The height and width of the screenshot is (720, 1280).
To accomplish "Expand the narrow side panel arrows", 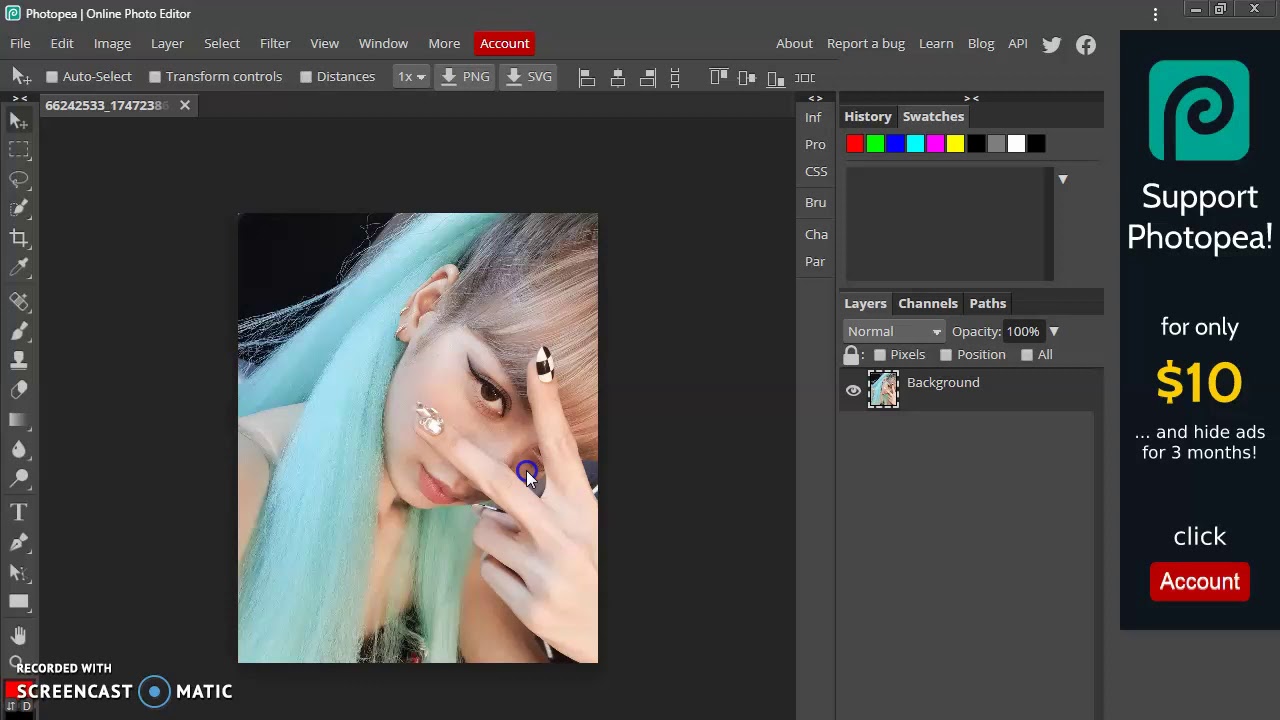I will [816, 98].
